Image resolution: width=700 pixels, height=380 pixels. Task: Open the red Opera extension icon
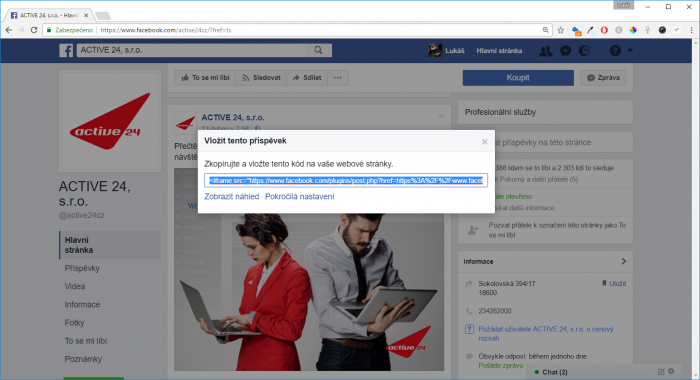point(604,30)
